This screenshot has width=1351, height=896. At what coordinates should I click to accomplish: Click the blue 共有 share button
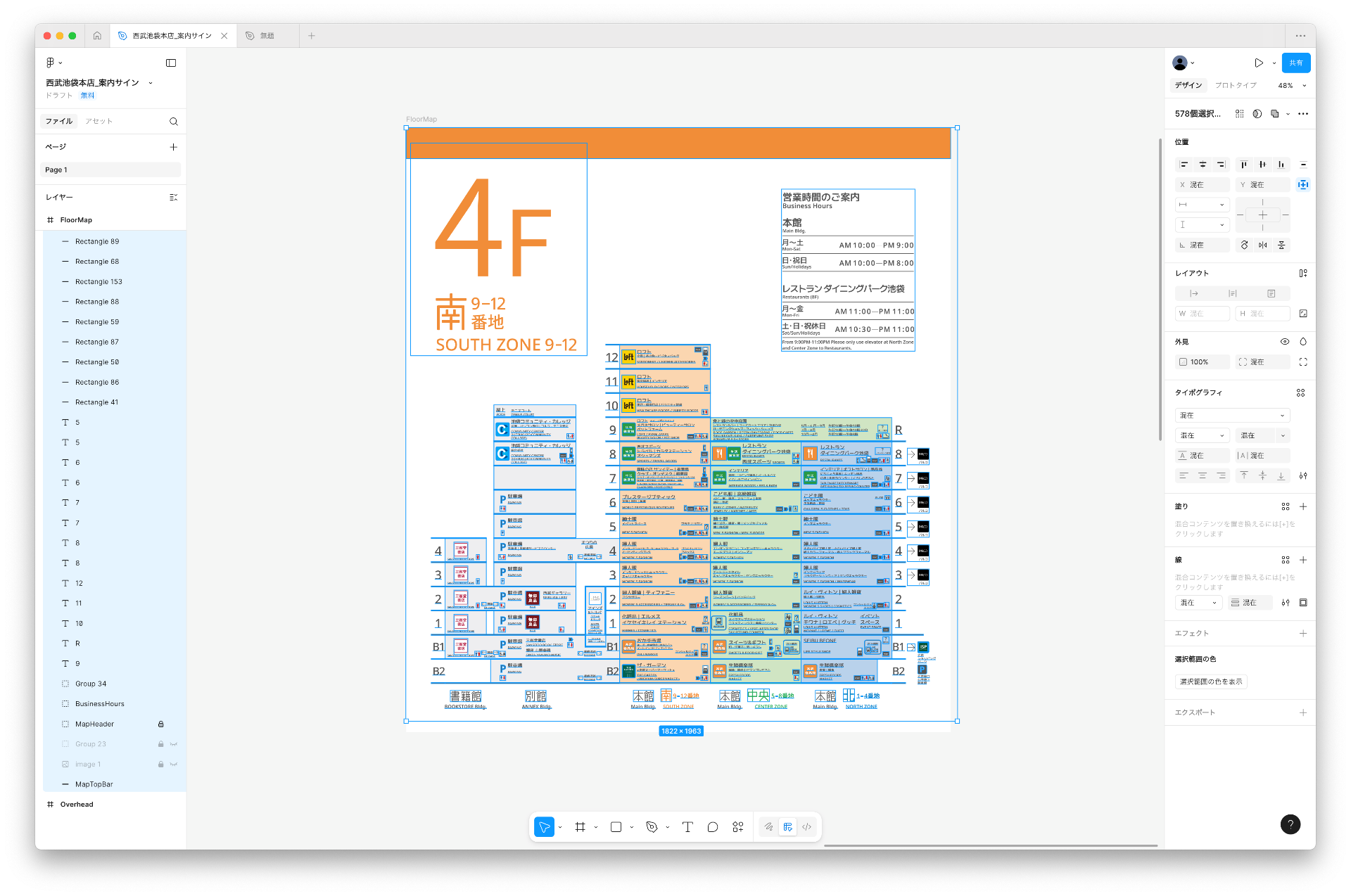(x=1295, y=63)
